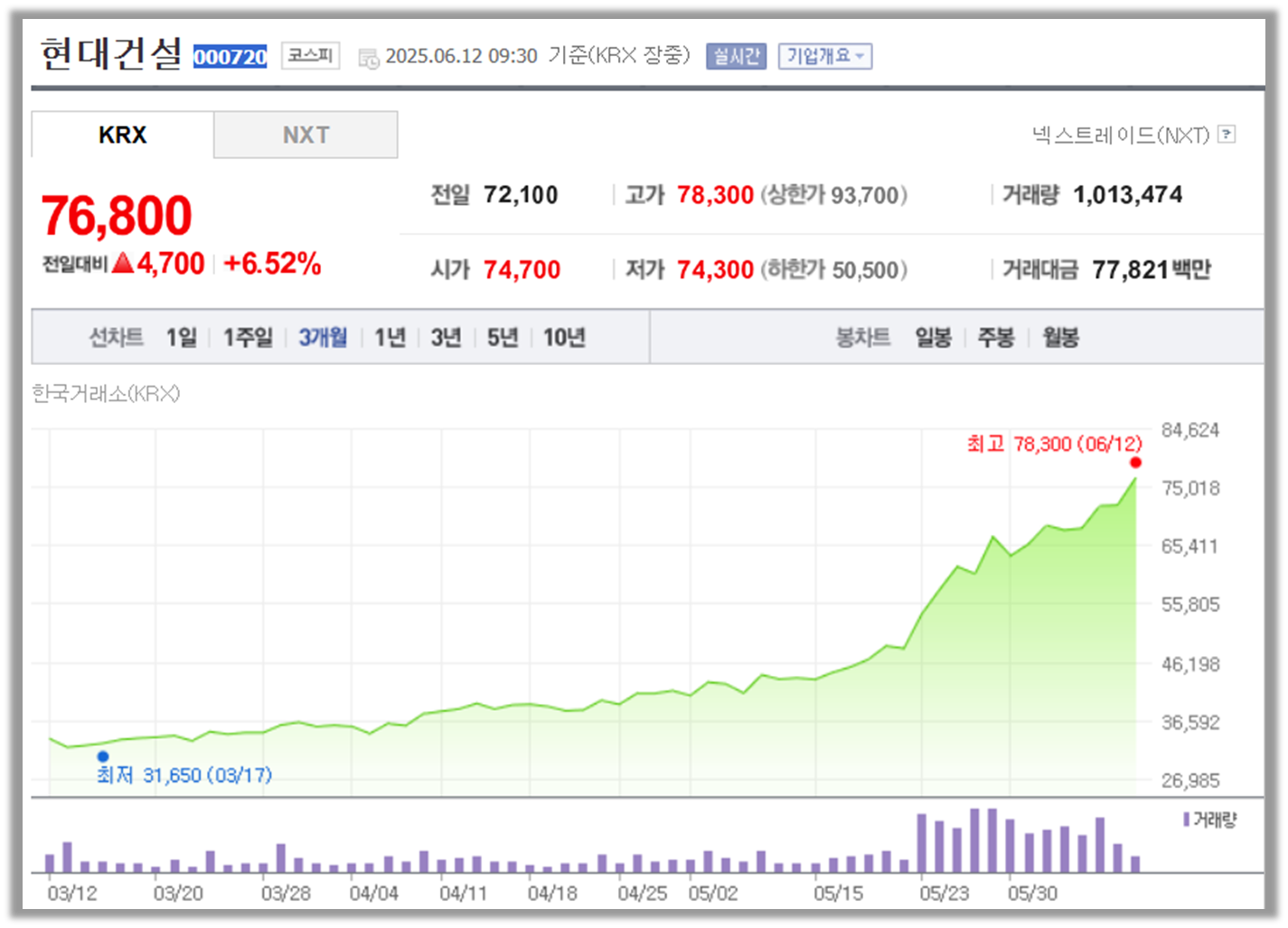Switch to the NXT tab

pyautogui.click(x=306, y=135)
